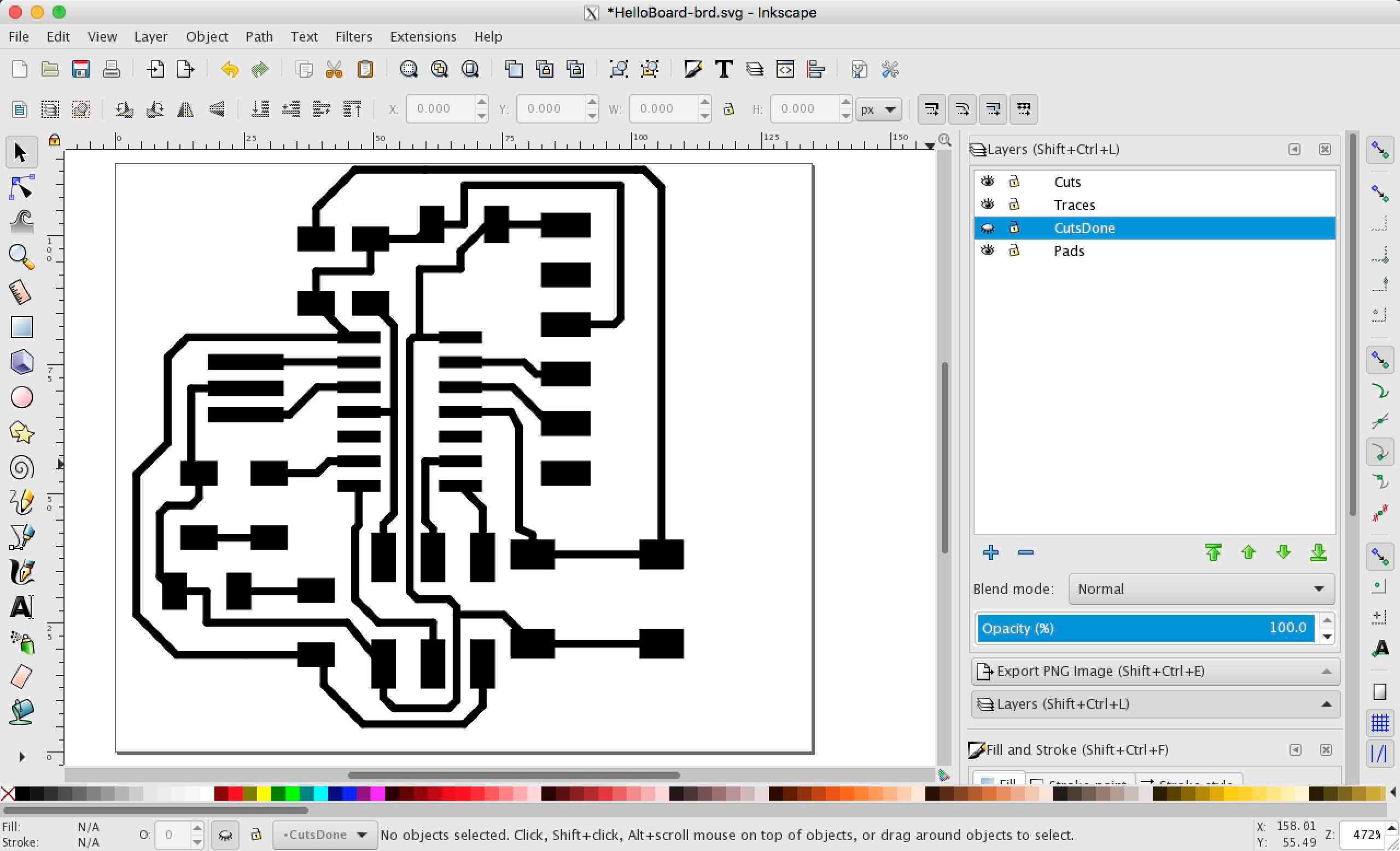
Task: Open the Filters menu
Action: (353, 37)
